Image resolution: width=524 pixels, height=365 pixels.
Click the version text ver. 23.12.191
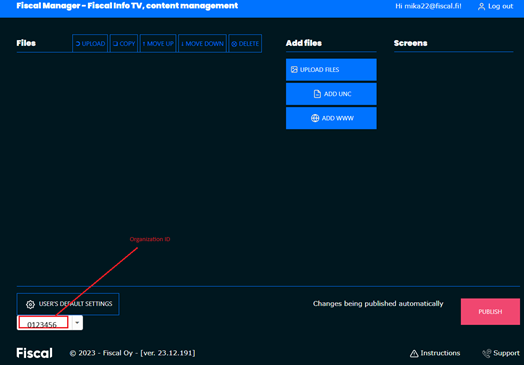168,353
